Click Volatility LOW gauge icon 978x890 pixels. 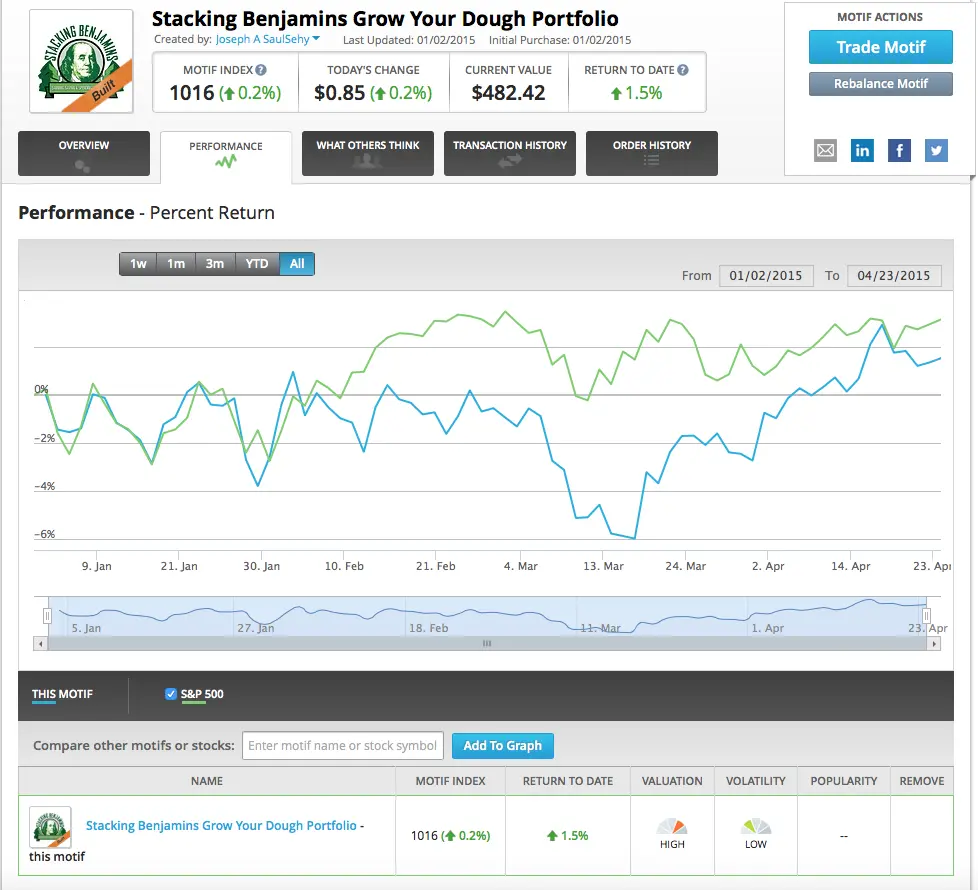756,826
